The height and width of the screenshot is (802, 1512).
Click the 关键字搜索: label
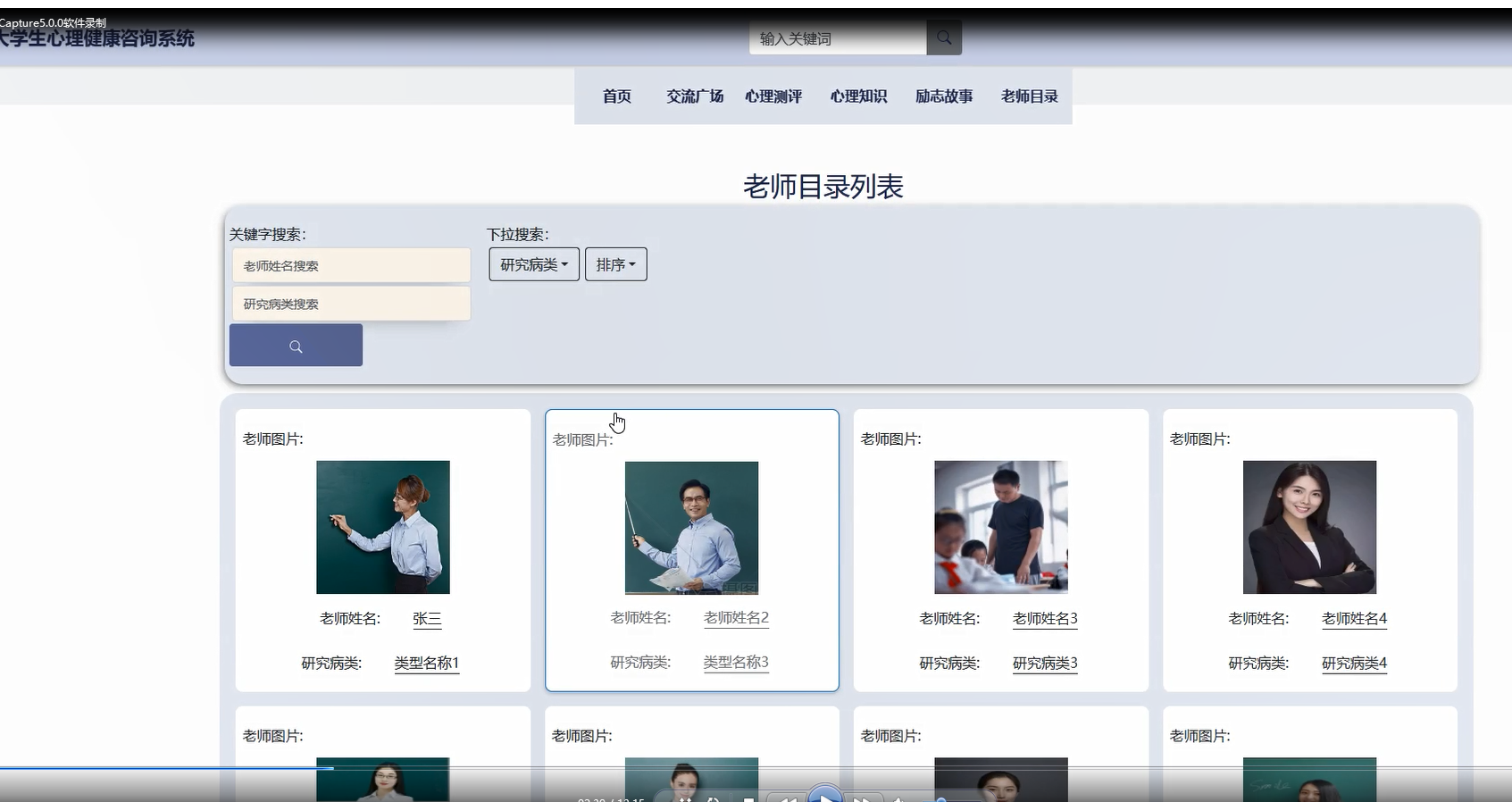(268, 234)
